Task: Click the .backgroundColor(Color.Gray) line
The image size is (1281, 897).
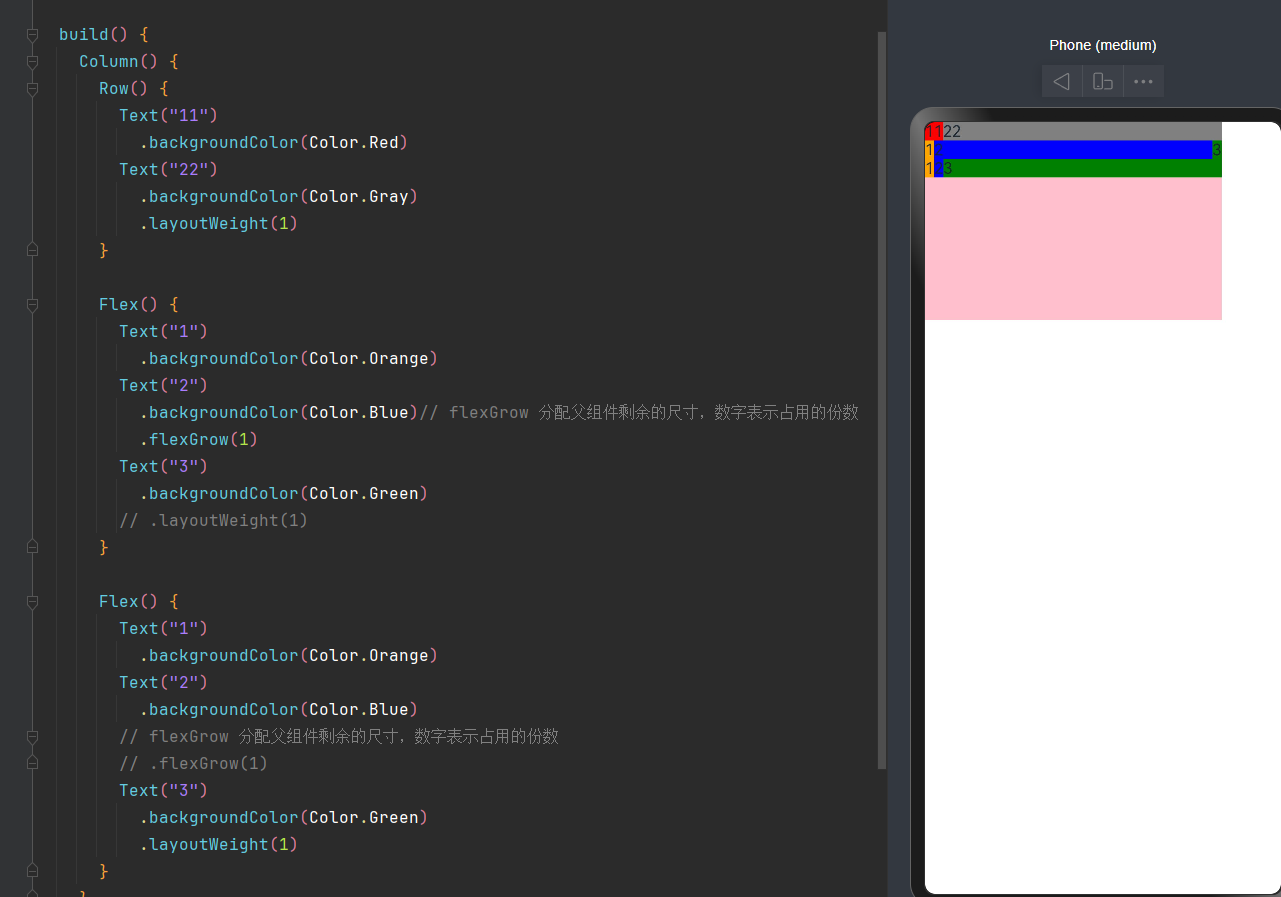Action: (x=278, y=197)
